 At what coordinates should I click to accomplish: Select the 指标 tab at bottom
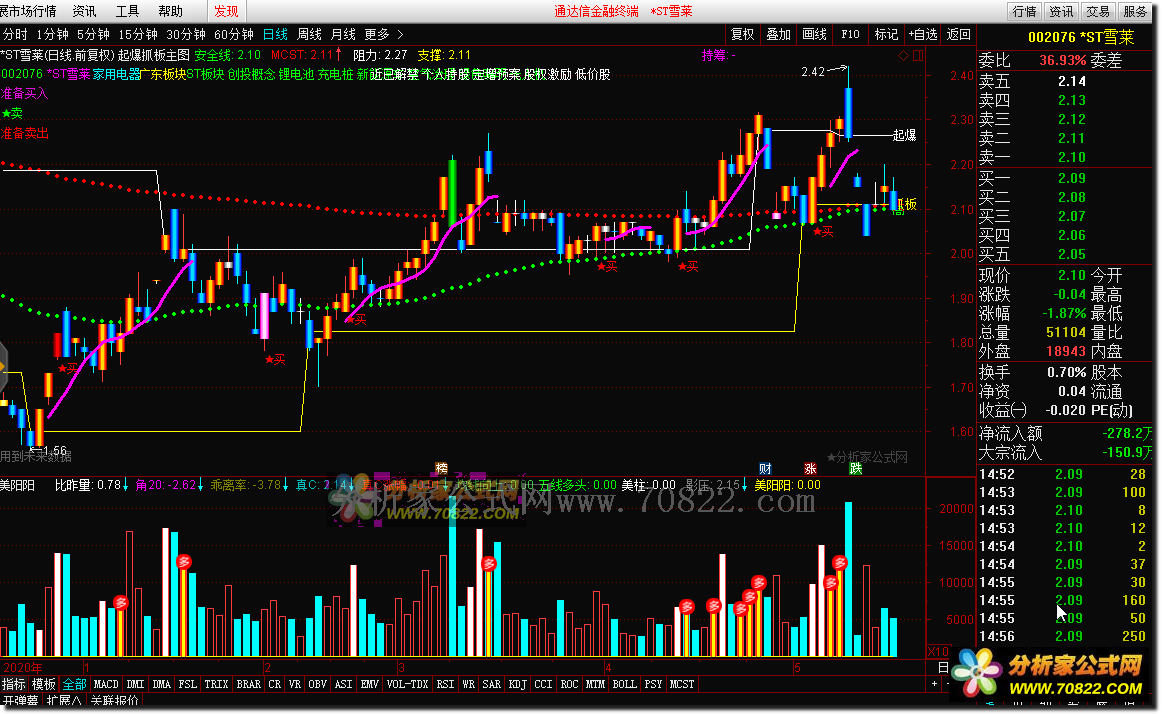click(x=14, y=684)
